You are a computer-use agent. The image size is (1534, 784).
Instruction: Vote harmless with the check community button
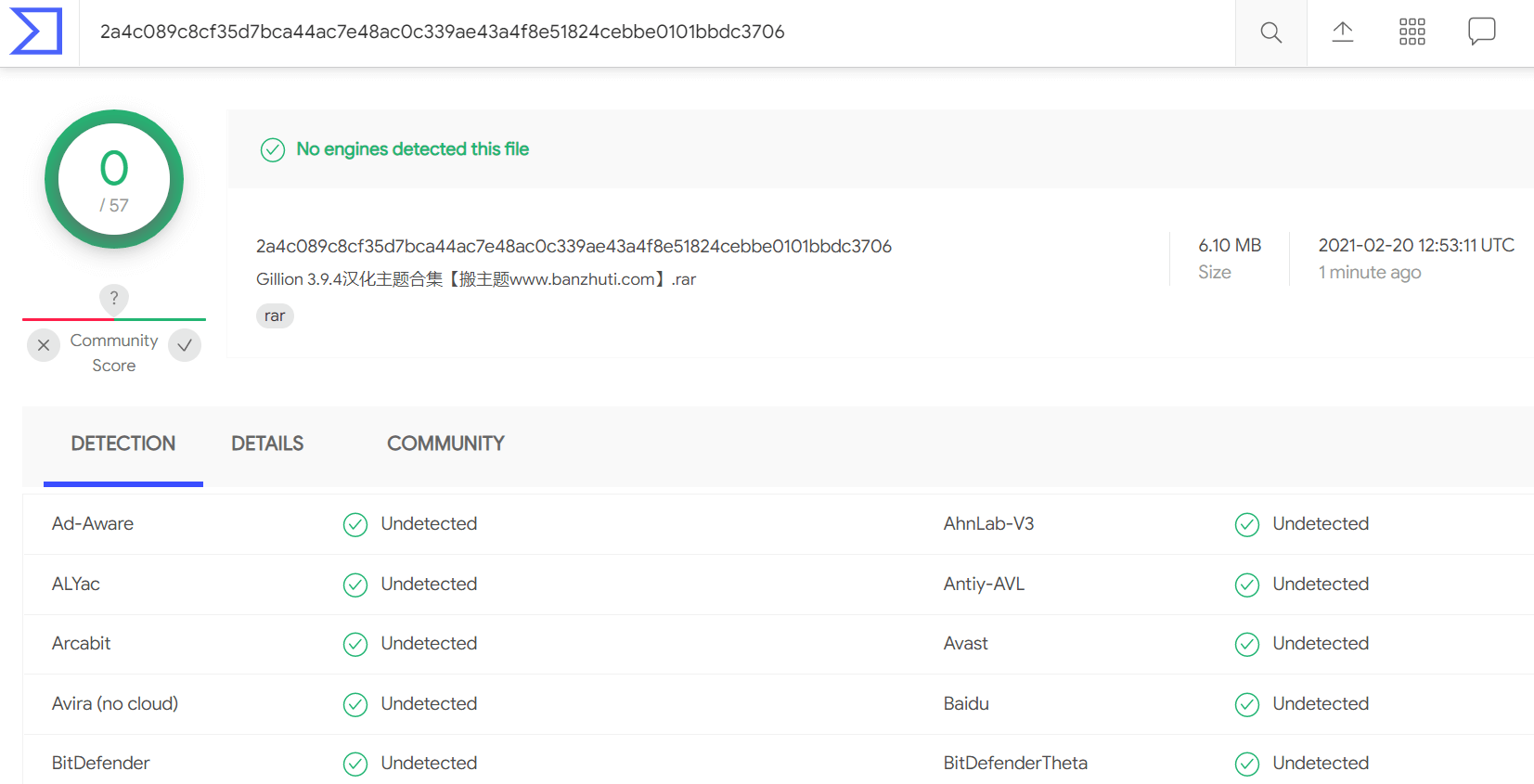185,345
